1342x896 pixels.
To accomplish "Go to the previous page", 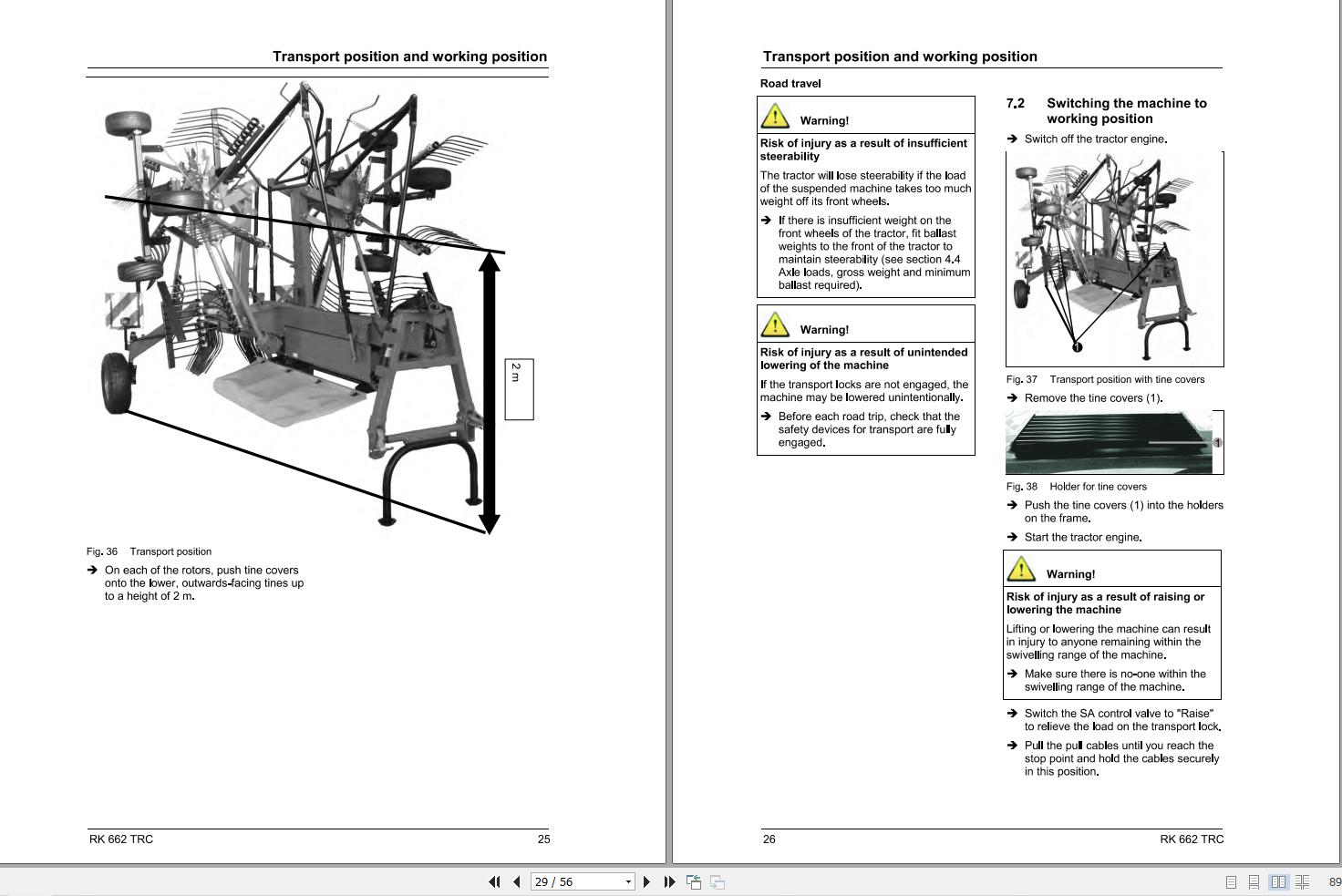I will tap(515, 881).
